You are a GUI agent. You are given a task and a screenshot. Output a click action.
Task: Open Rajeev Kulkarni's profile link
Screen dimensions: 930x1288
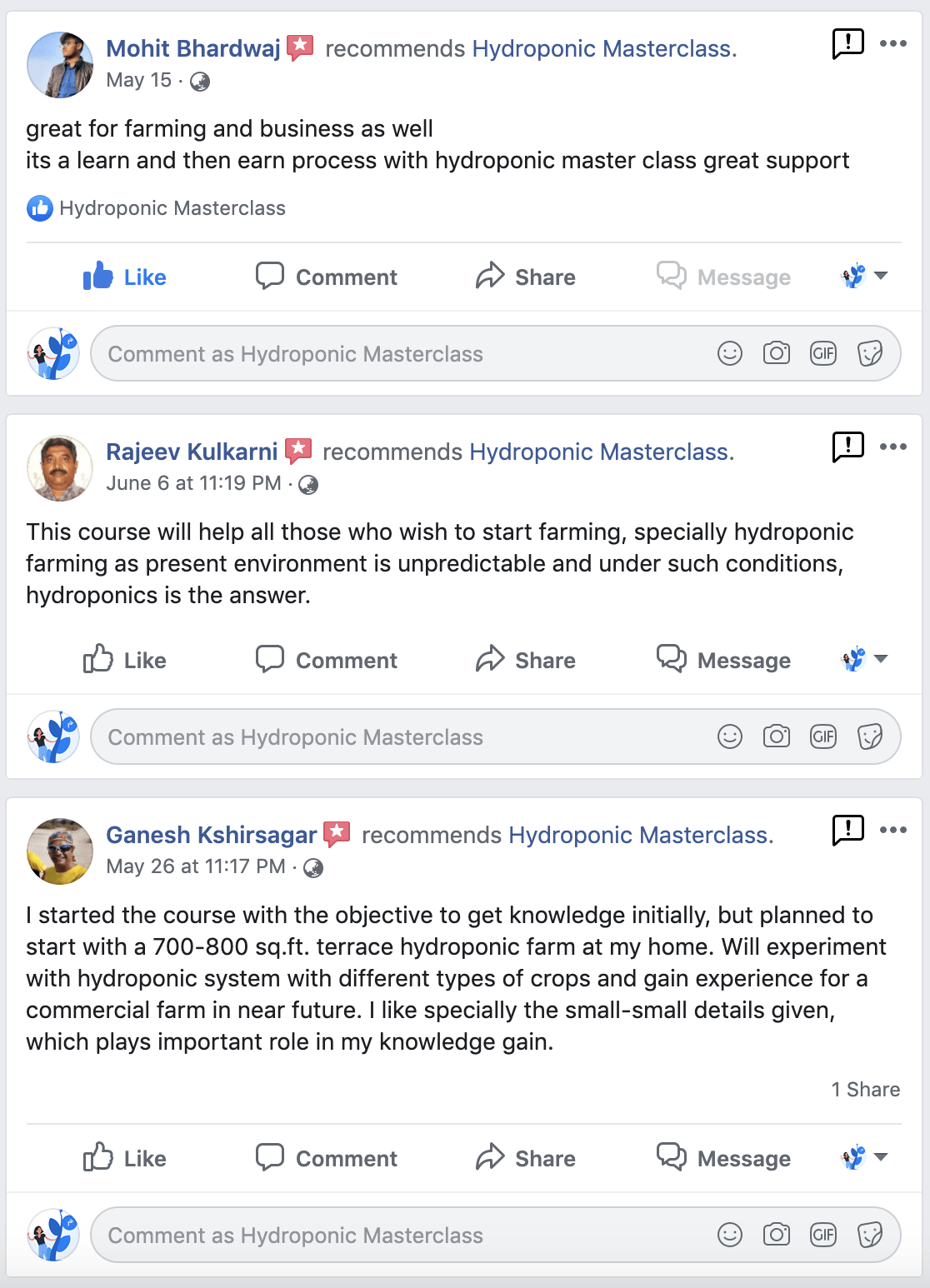click(x=192, y=452)
